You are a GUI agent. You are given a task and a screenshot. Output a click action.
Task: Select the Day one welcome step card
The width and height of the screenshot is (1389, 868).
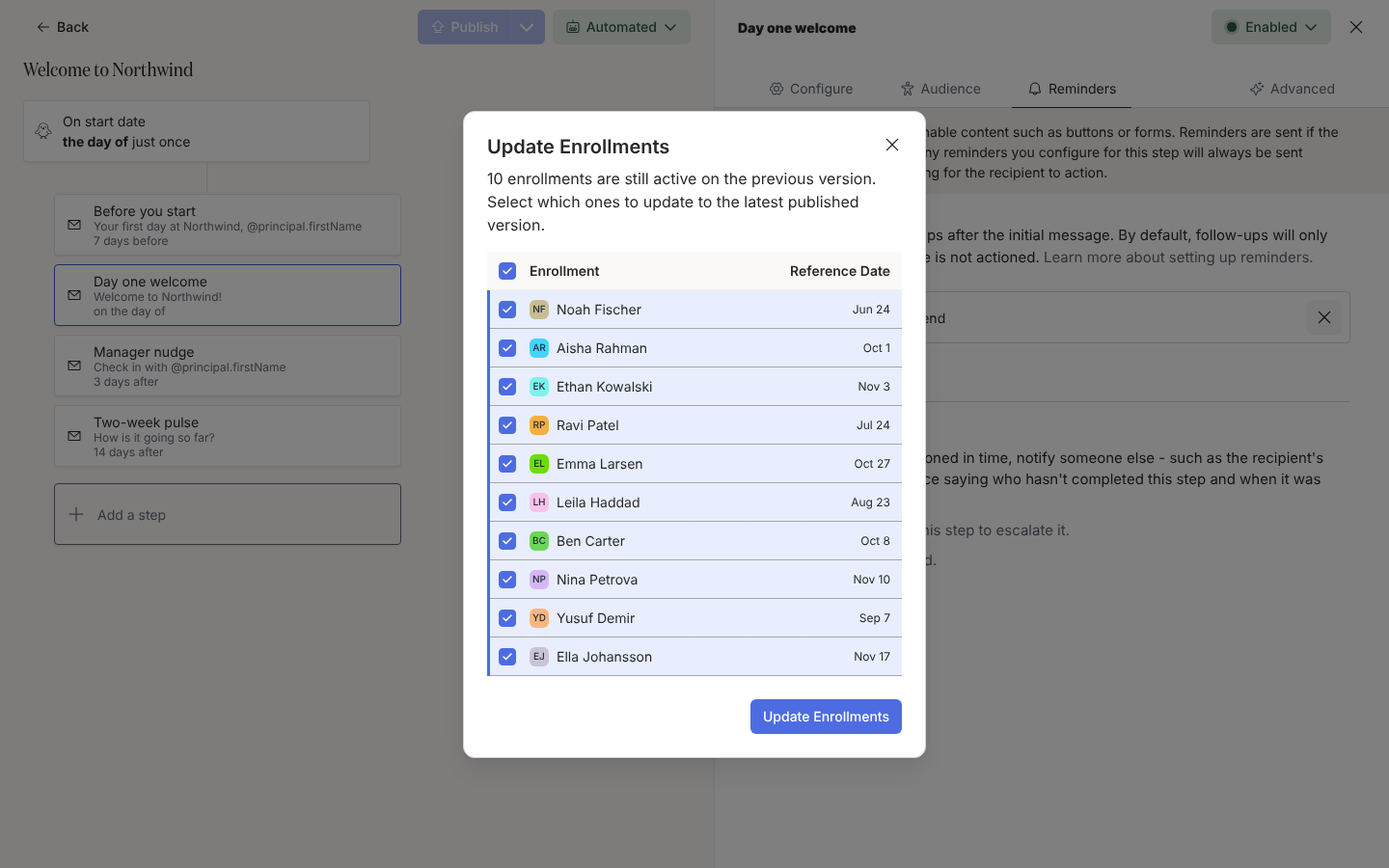pyautogui.click(x=228, y=295)
